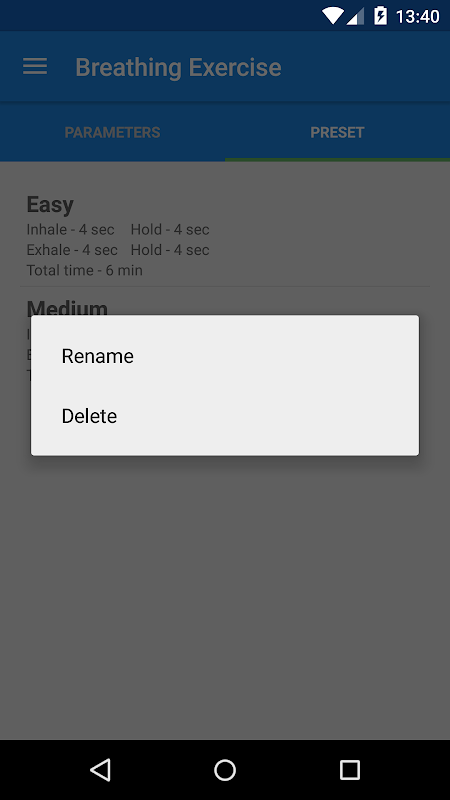Image resolution: width=450 pixels, height=800 pixels.
Task: Tap the cellular signal icon
Action: click(x=356, y=16)
